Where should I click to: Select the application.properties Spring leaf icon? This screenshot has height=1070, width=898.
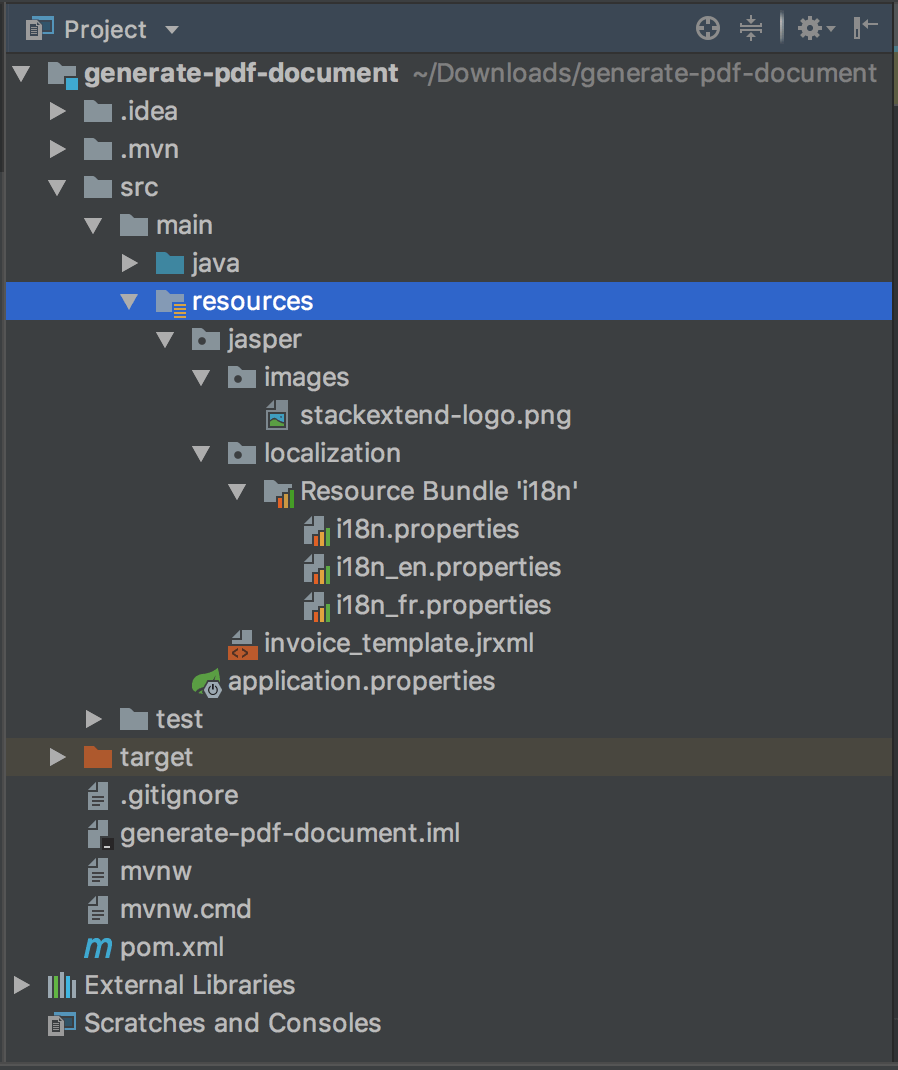point(205,681)
